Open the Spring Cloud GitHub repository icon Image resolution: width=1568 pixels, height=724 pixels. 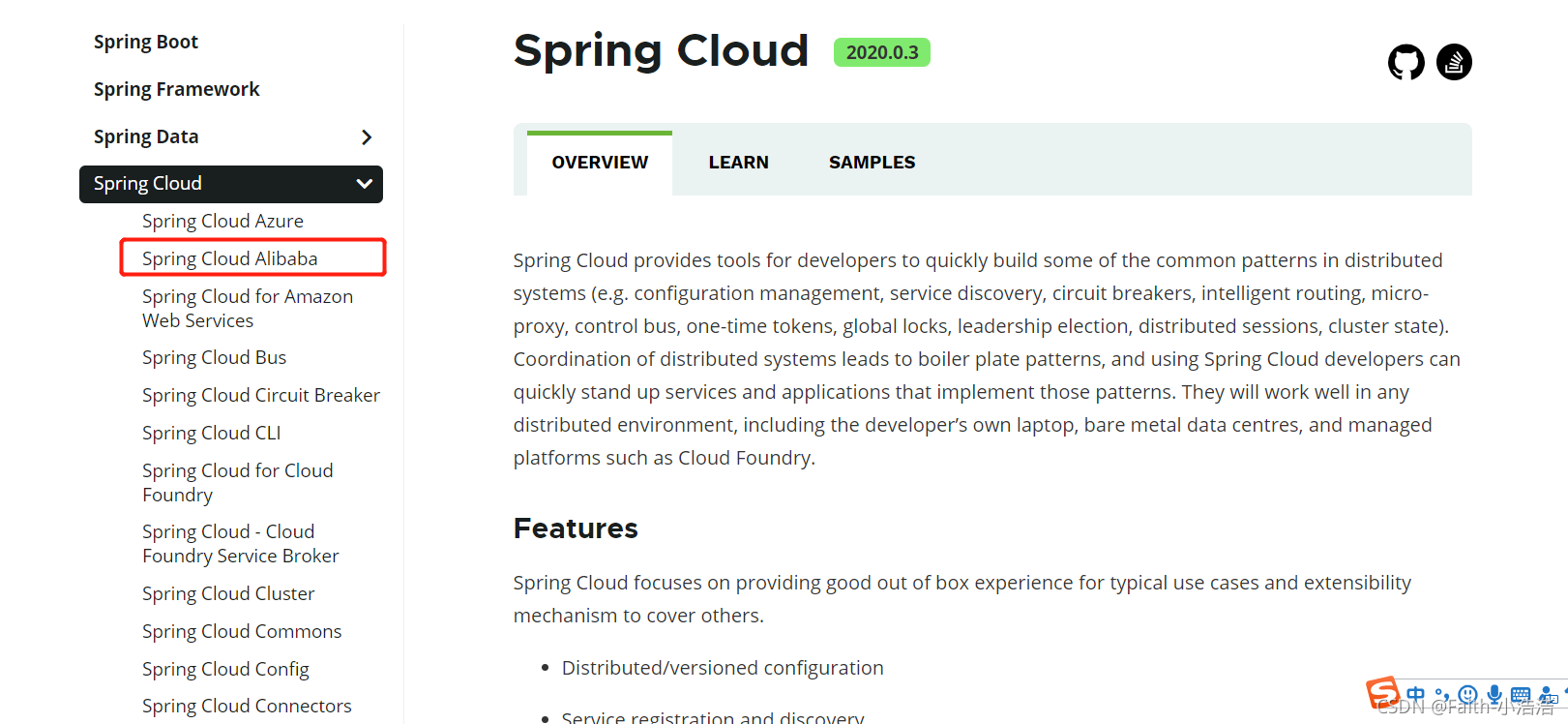(x=1405, y=63)
